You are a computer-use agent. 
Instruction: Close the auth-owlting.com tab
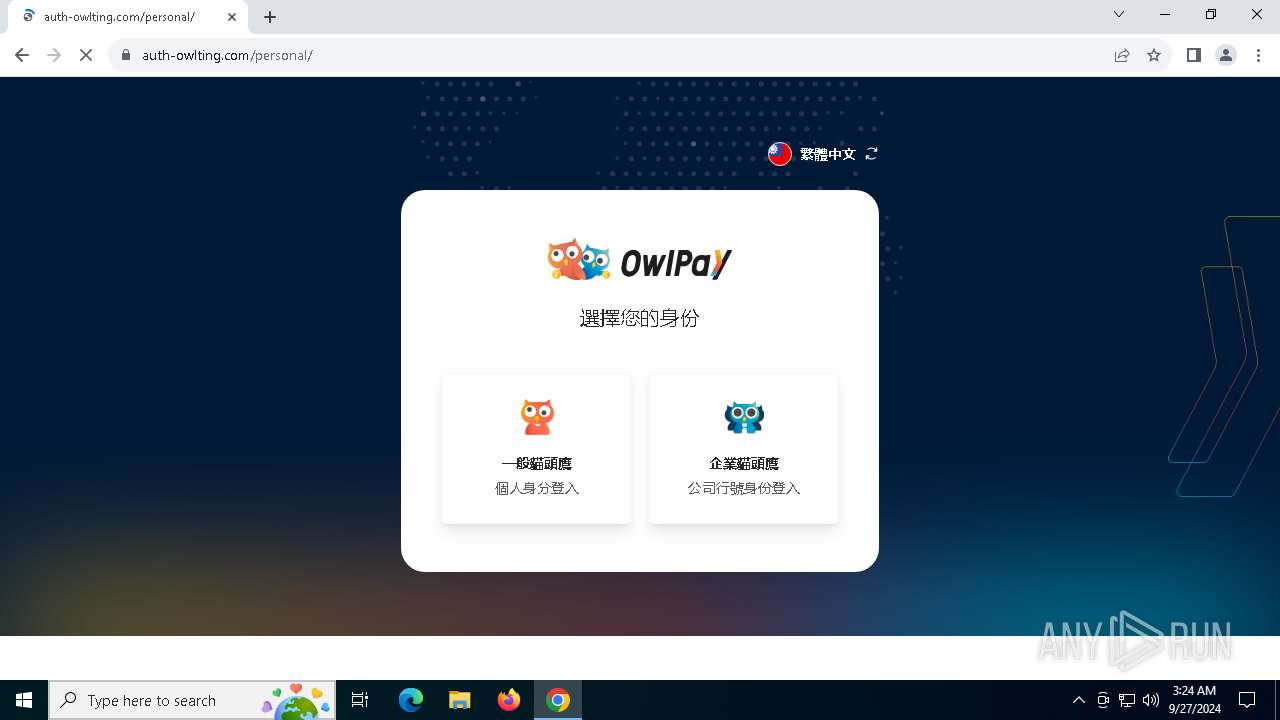pos(232,17)
